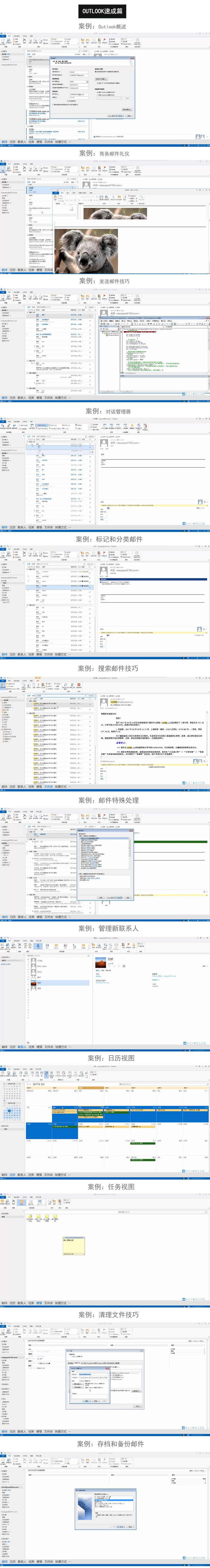This screenshot has width=210, height=1568.
Task: Open 快捷方式 in the 发送邮件技巧 screenshot's bottom bar
Action: (61, 398)
